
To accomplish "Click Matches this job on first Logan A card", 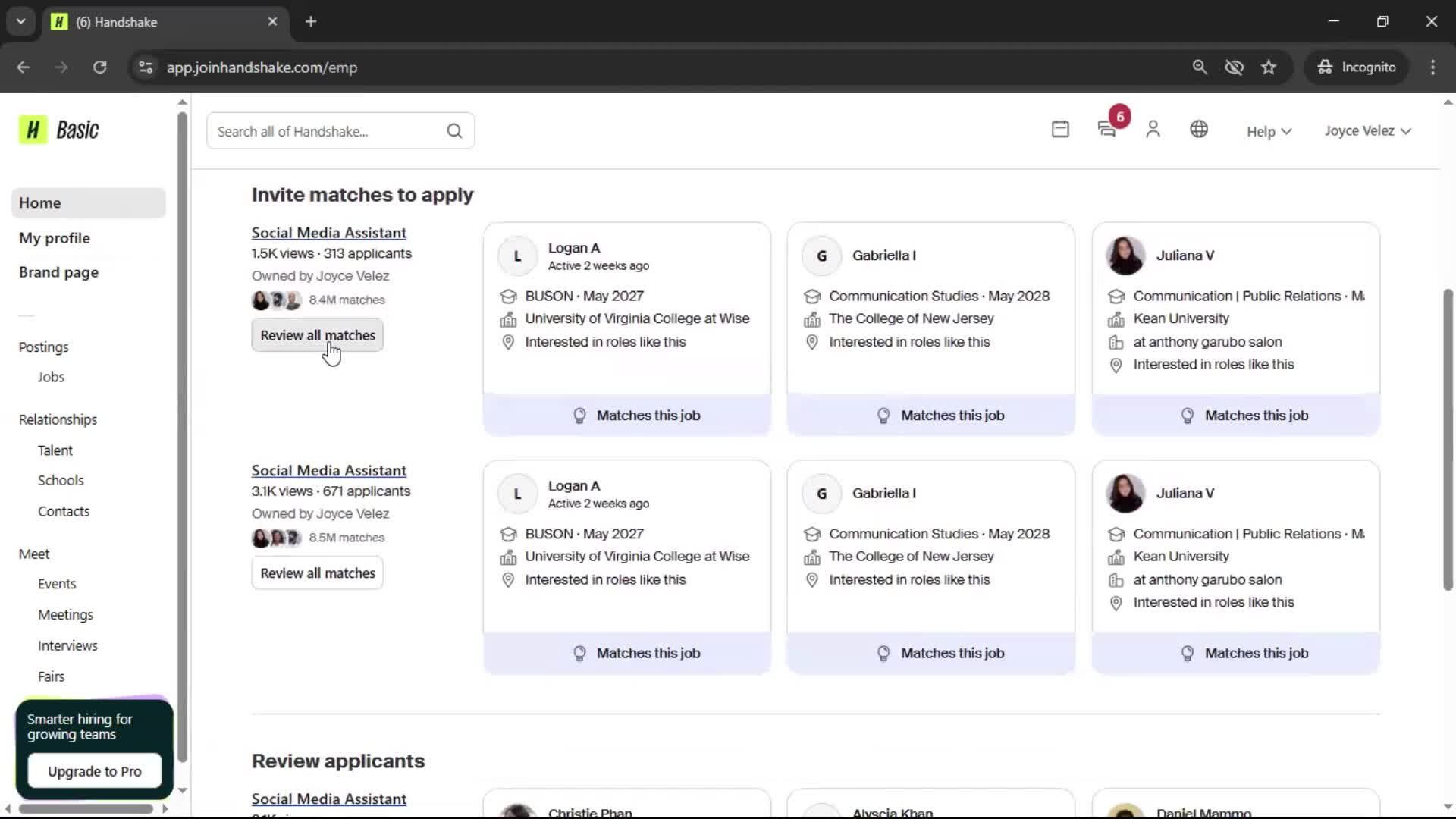I will [x=627, y=416].
